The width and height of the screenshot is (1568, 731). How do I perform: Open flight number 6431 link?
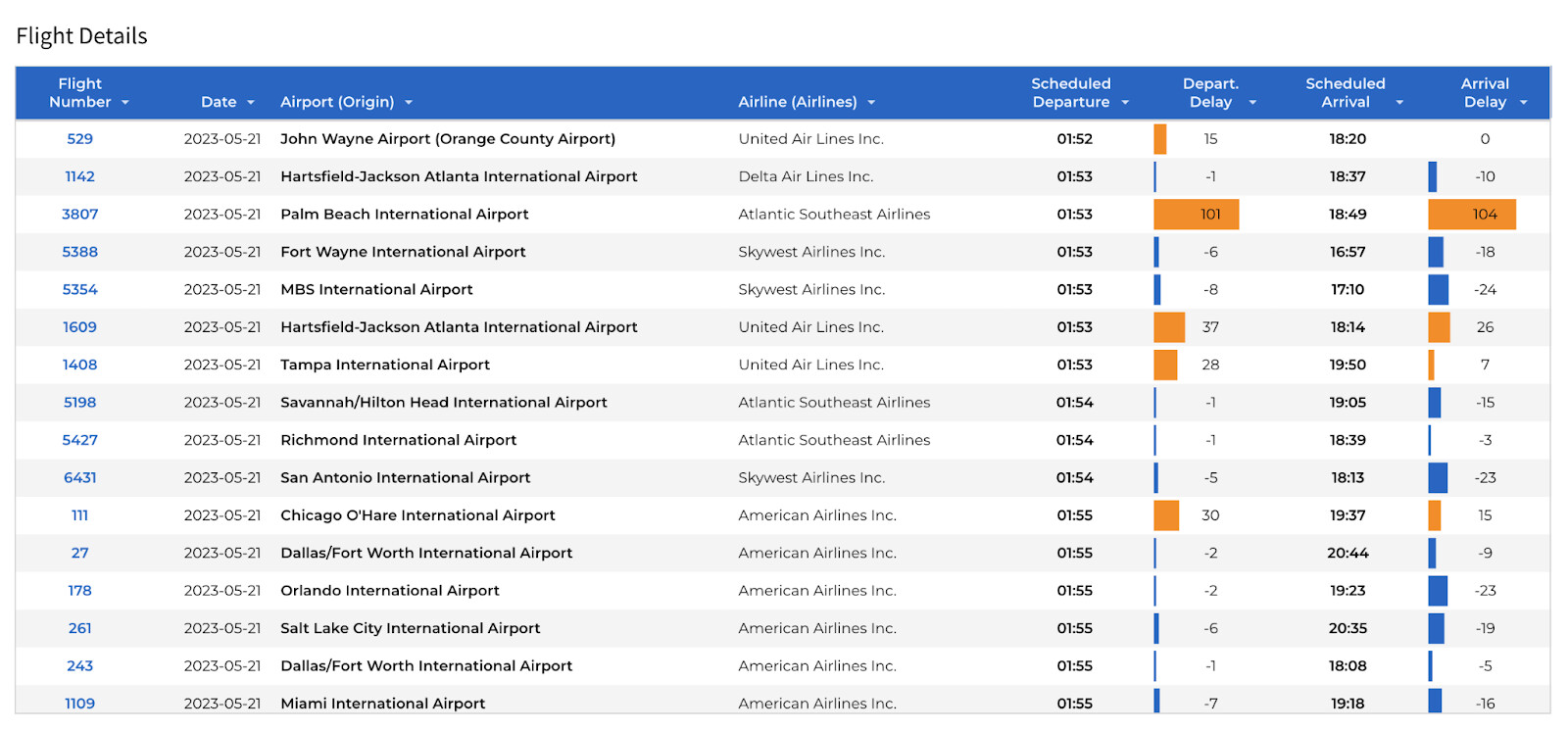[x=80, y=478]
